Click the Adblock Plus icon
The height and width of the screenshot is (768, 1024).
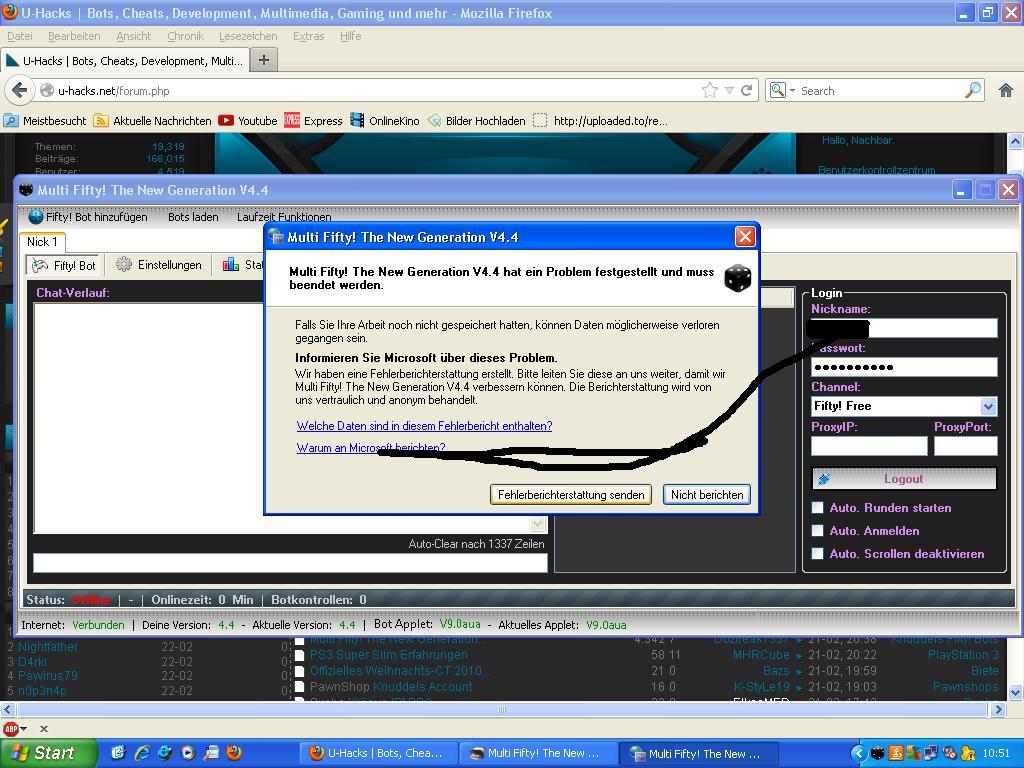point(11,729)
